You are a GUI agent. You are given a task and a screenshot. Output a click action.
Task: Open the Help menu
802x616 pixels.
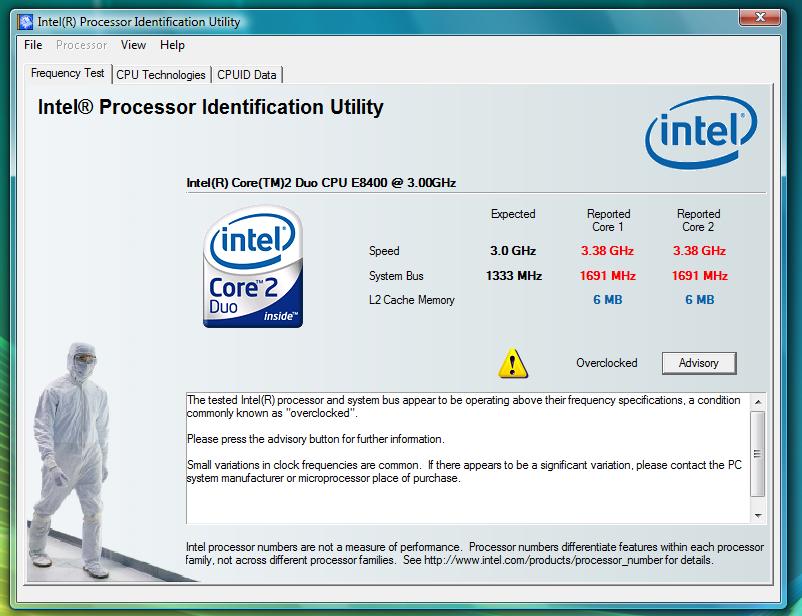tap(172, 45)
